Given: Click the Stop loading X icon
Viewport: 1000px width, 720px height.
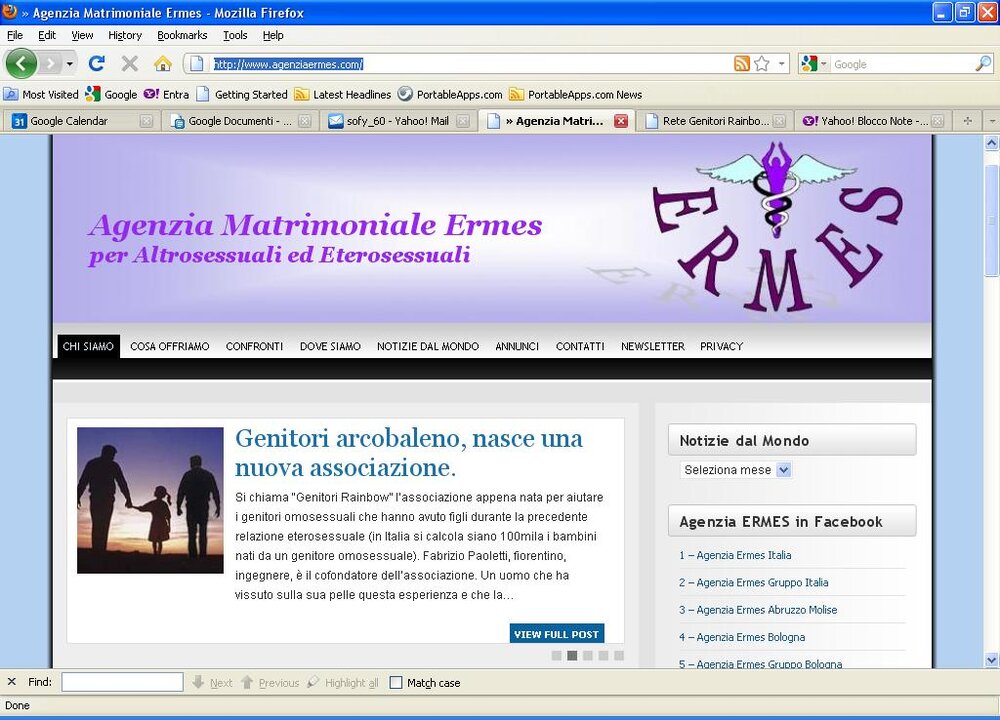Looking at the screenshot, I should tap(129, 64).
